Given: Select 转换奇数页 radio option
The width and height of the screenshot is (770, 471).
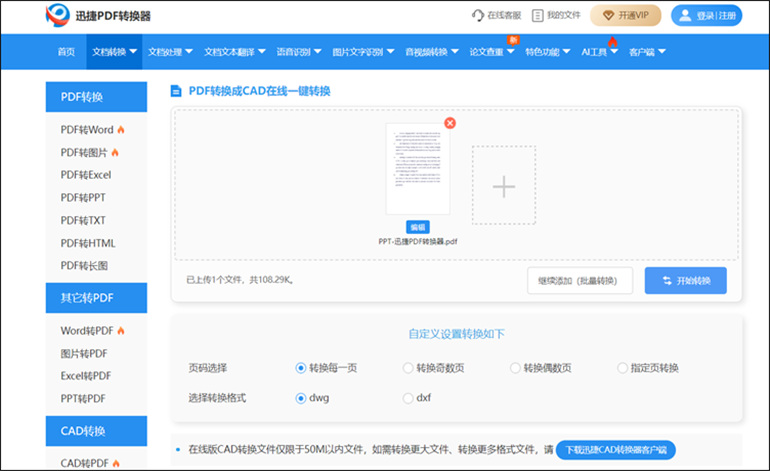Looking at the screenshot, I should point(408,368).
